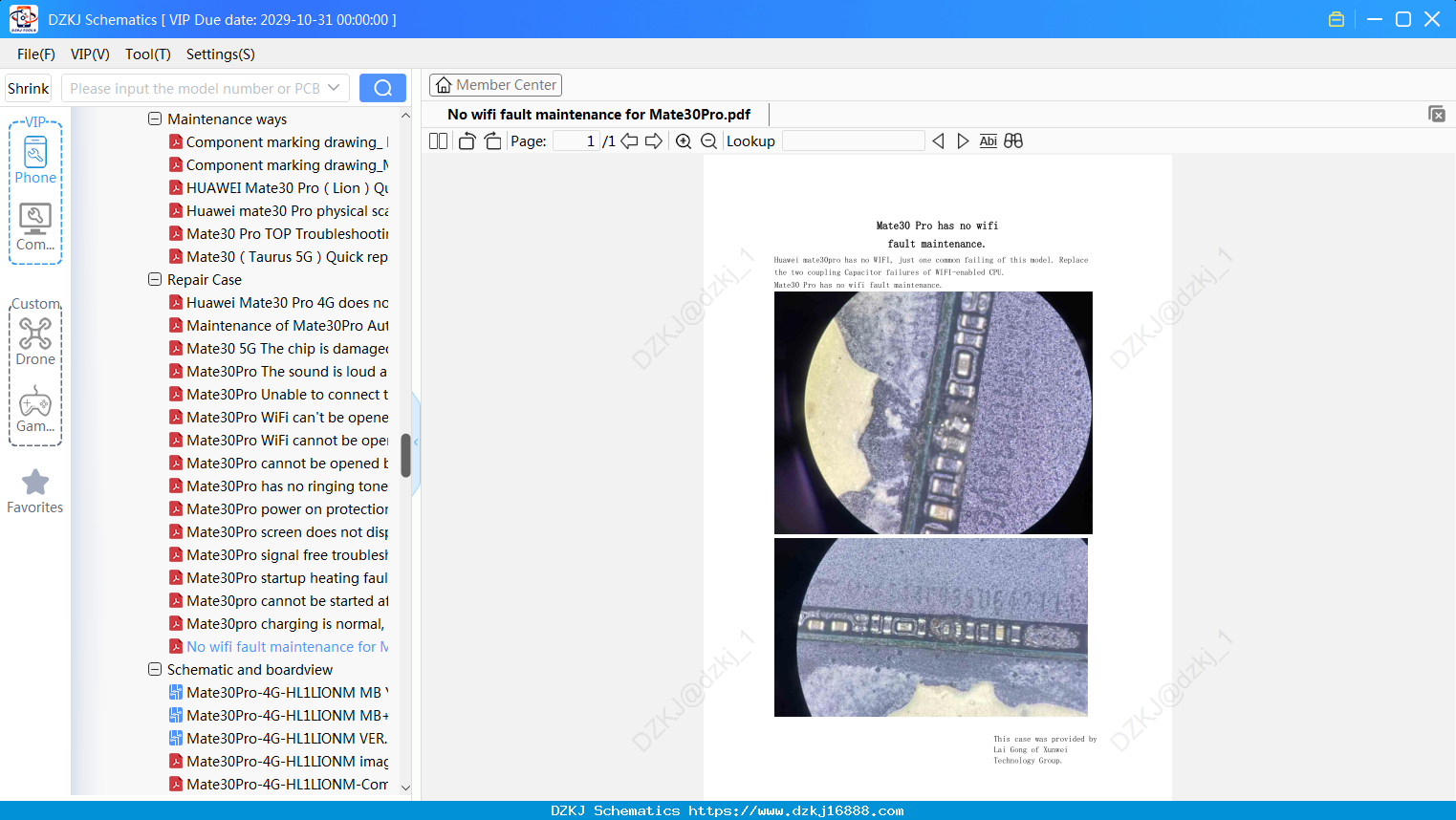The width and height of the screenshot is (1456, 820).
Task: Rotate the PDF page clockwise
Action: point(492,141)
